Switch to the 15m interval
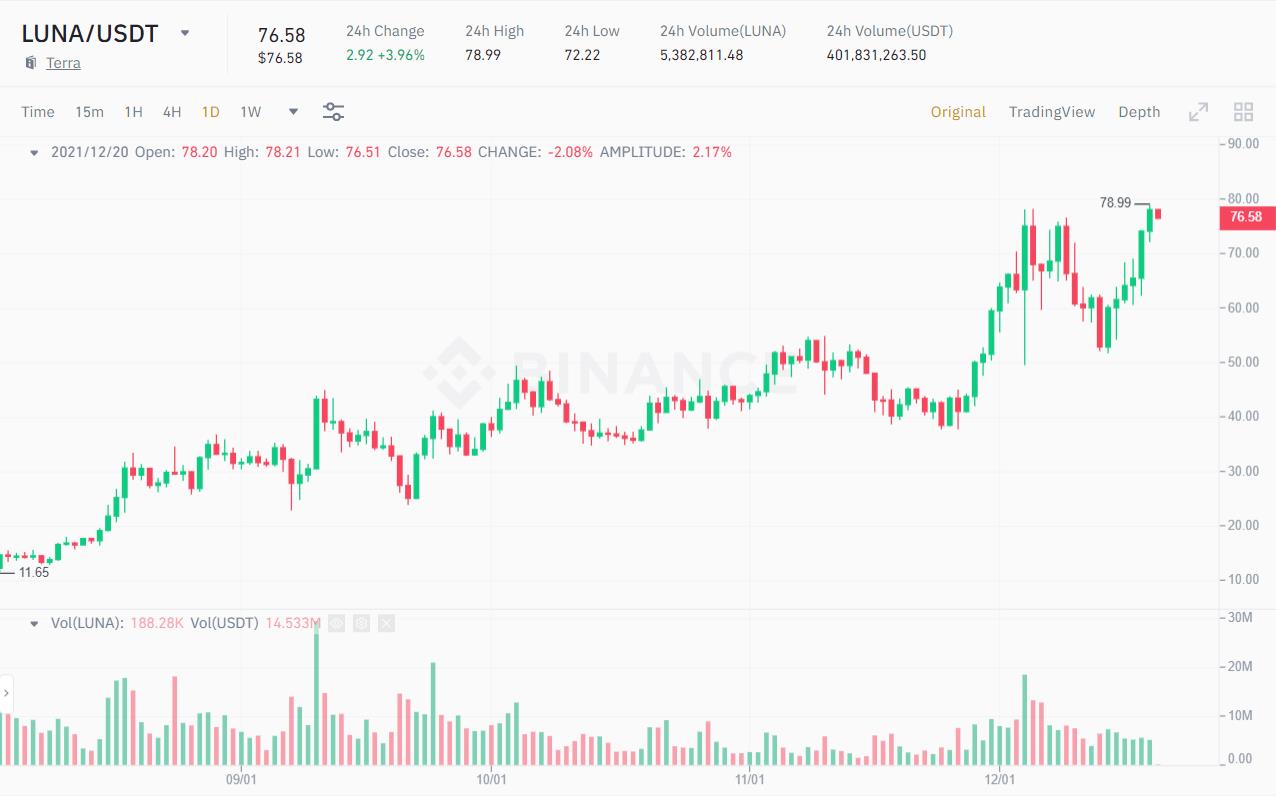 tap(89, 112)
